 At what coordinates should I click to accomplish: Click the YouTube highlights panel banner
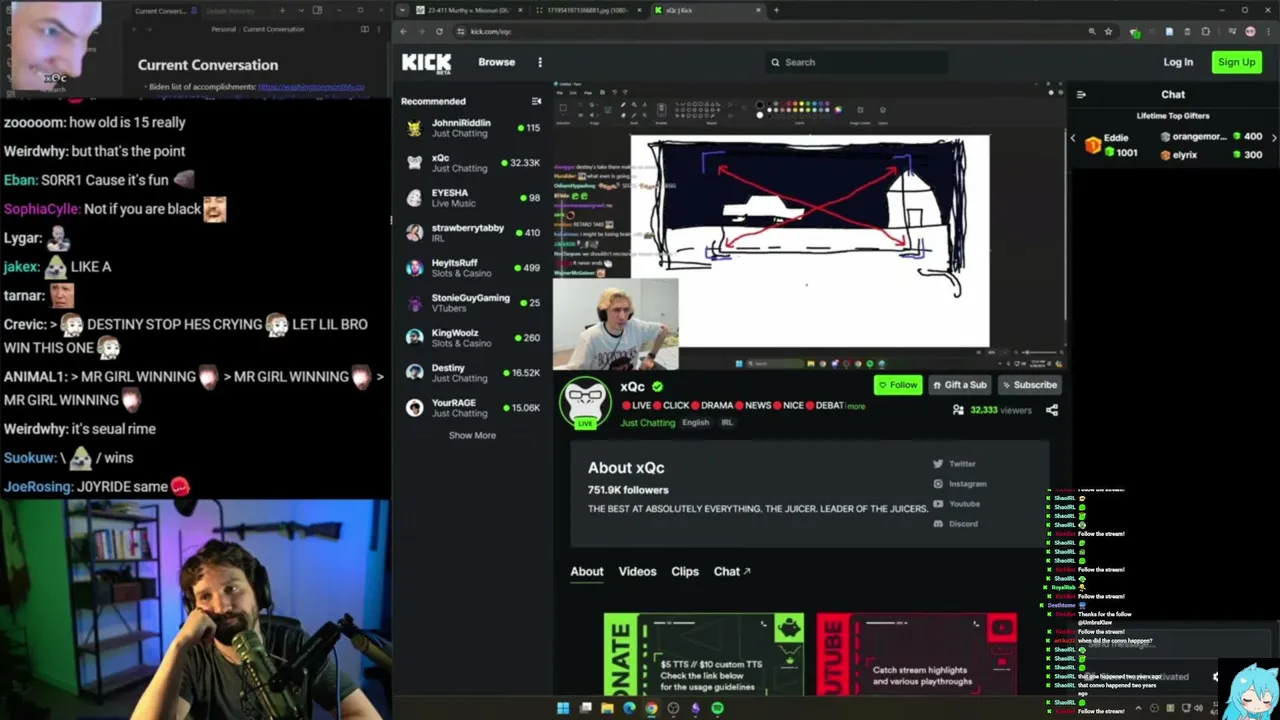pos(917,654)
